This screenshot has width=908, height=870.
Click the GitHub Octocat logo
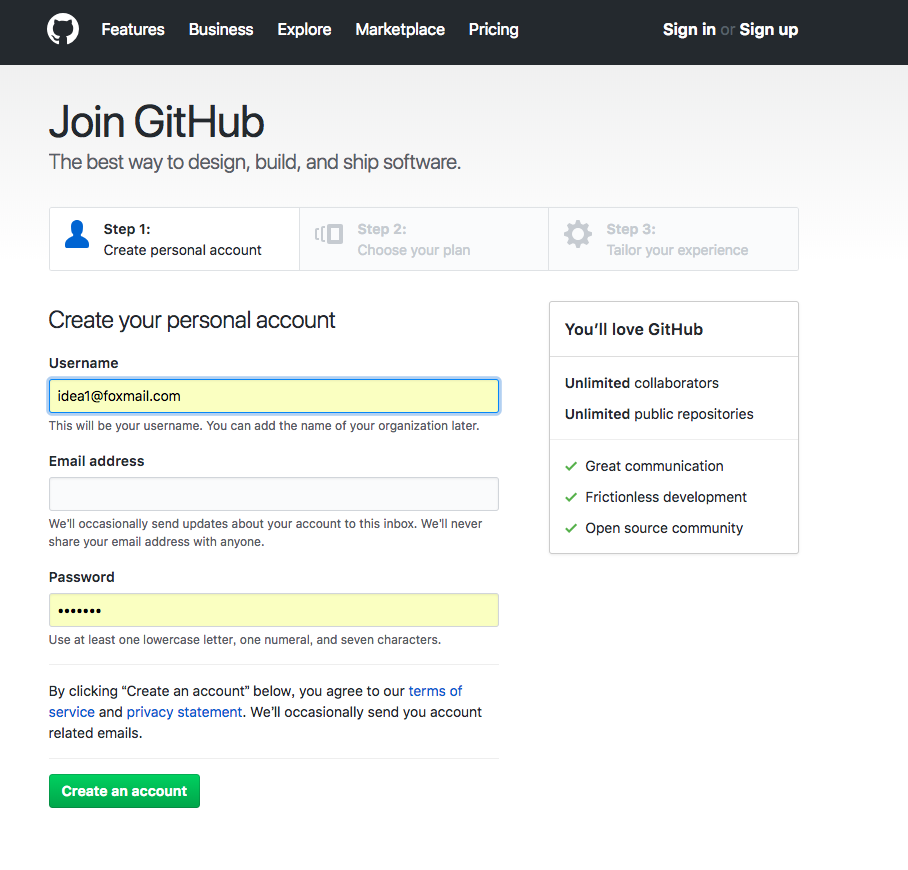point(63,29)
